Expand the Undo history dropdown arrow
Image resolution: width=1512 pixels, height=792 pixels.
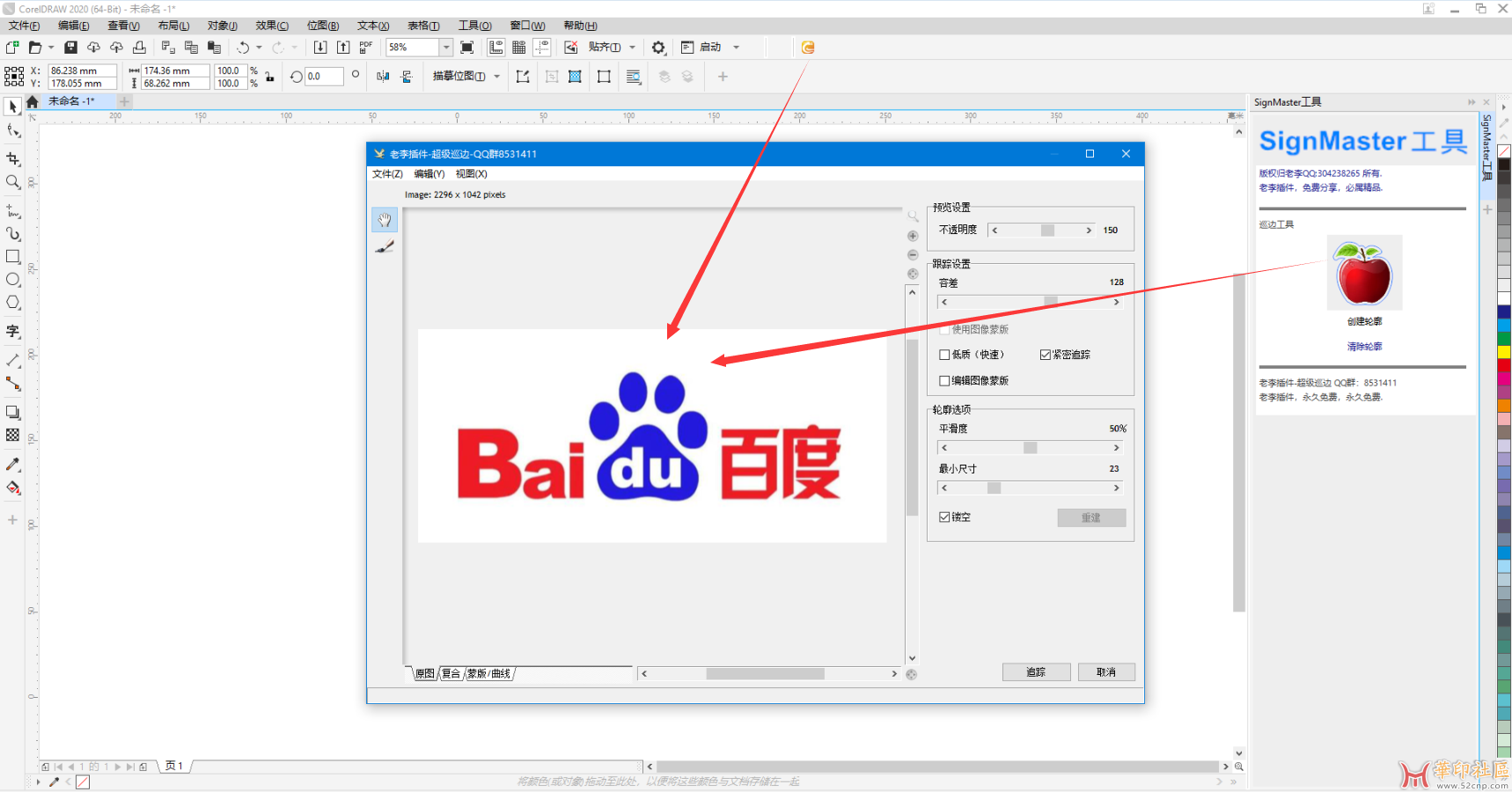coord(259,48)
